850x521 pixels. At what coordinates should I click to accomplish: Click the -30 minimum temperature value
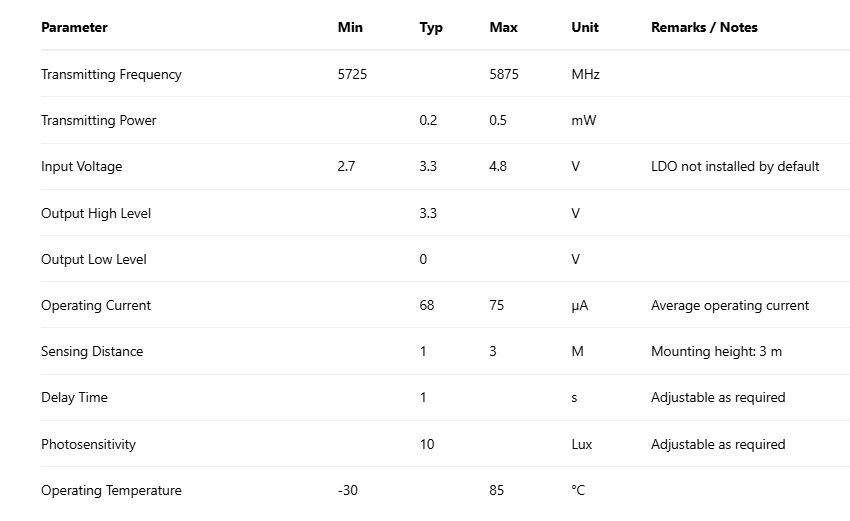tap(348, 490)
